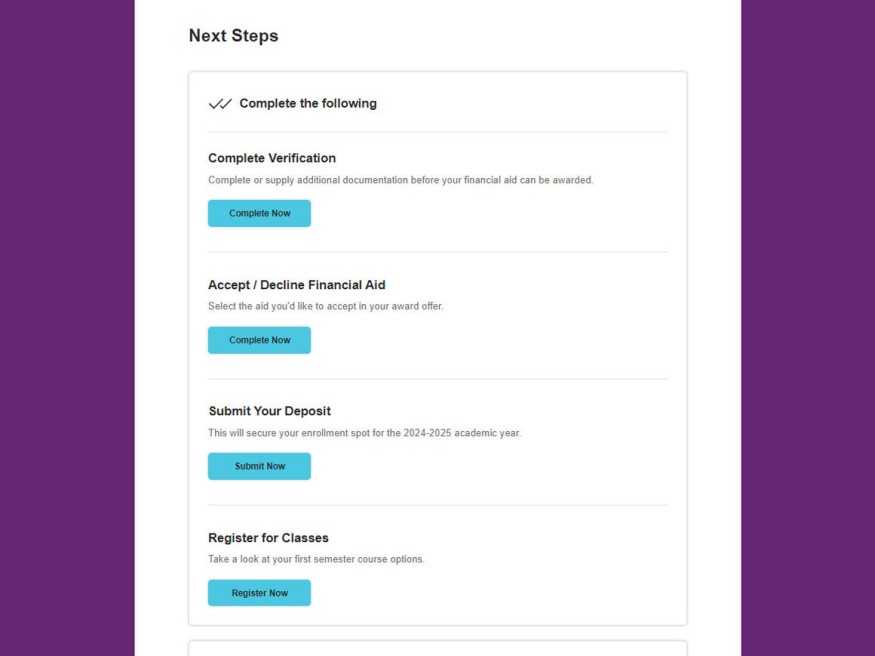The width and height of the screenshot is (875, 656).
Task: Click the Register for Classes heading
Action: [x=268, y=538]
